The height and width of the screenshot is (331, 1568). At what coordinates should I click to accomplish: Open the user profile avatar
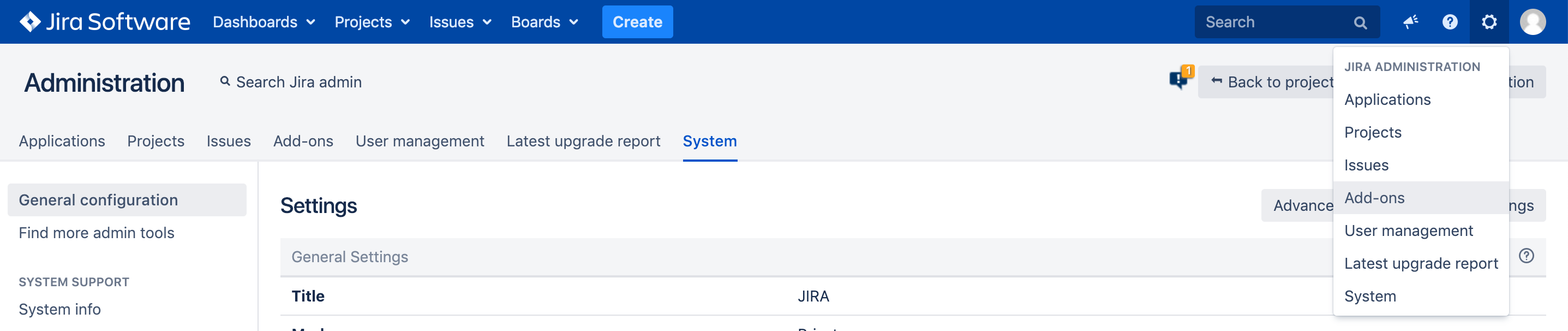pos(1532,22)
